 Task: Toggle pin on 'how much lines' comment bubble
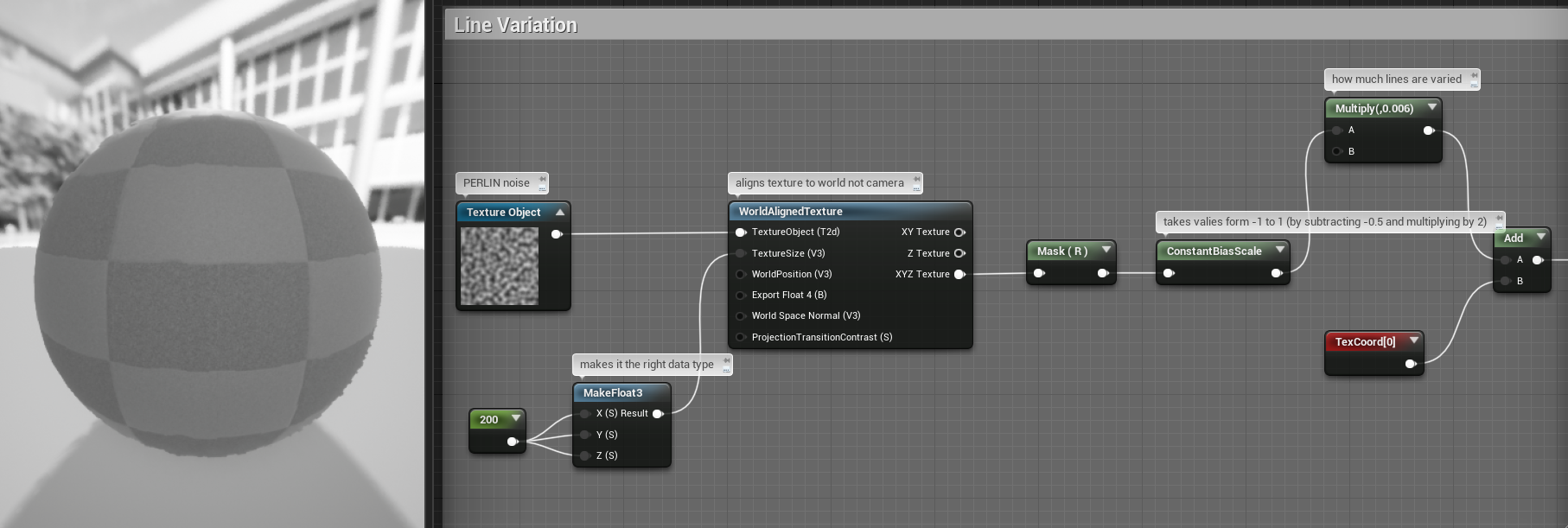(x=1474, y=77)
